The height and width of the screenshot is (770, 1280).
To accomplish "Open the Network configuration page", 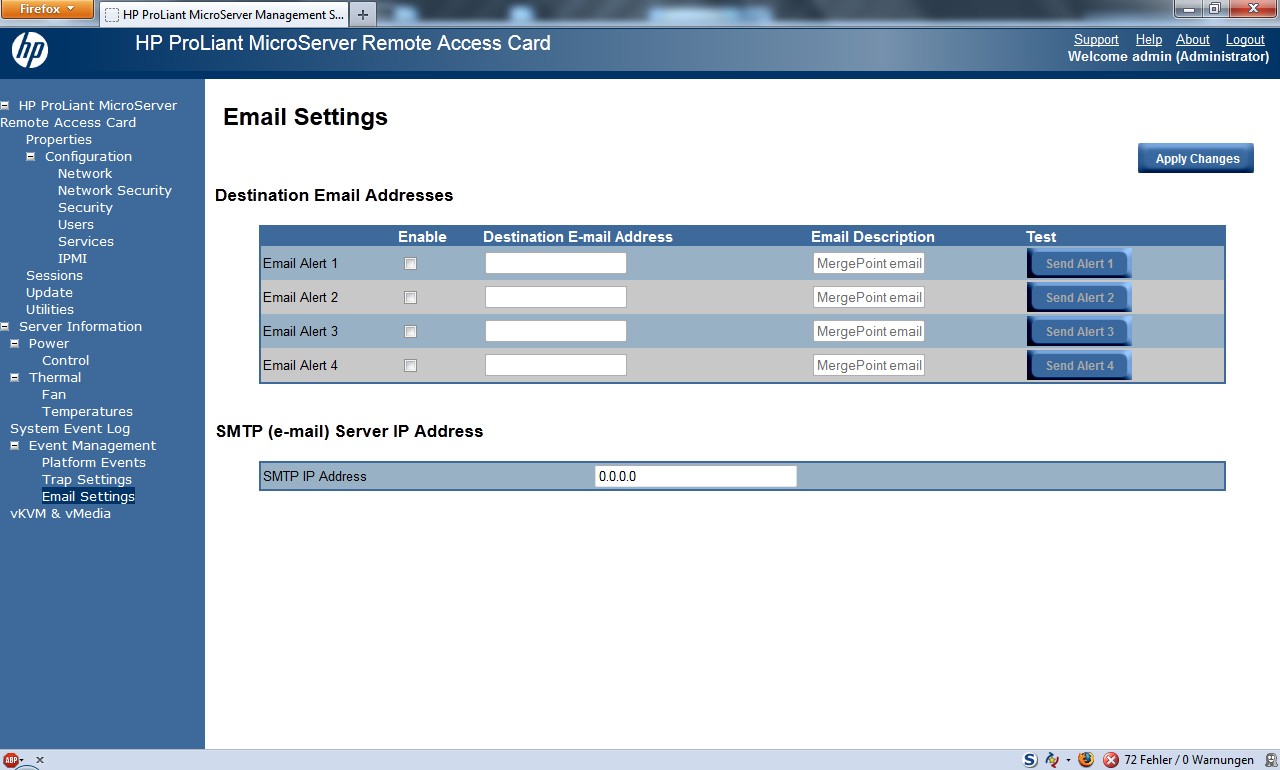I will pyautogui.click(x=85, y=173).
